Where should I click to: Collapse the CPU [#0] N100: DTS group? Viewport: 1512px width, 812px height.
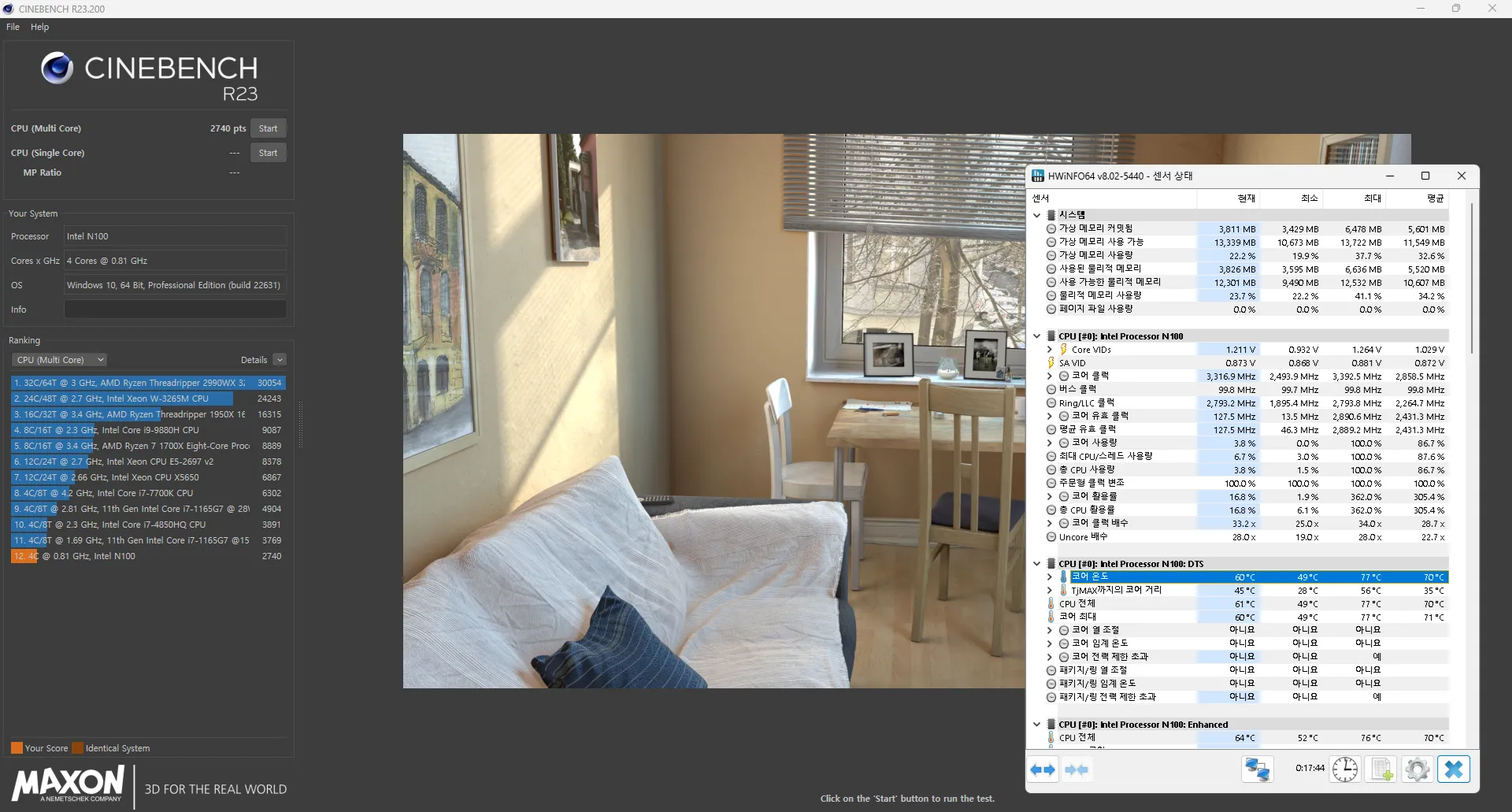[1036, 564]
